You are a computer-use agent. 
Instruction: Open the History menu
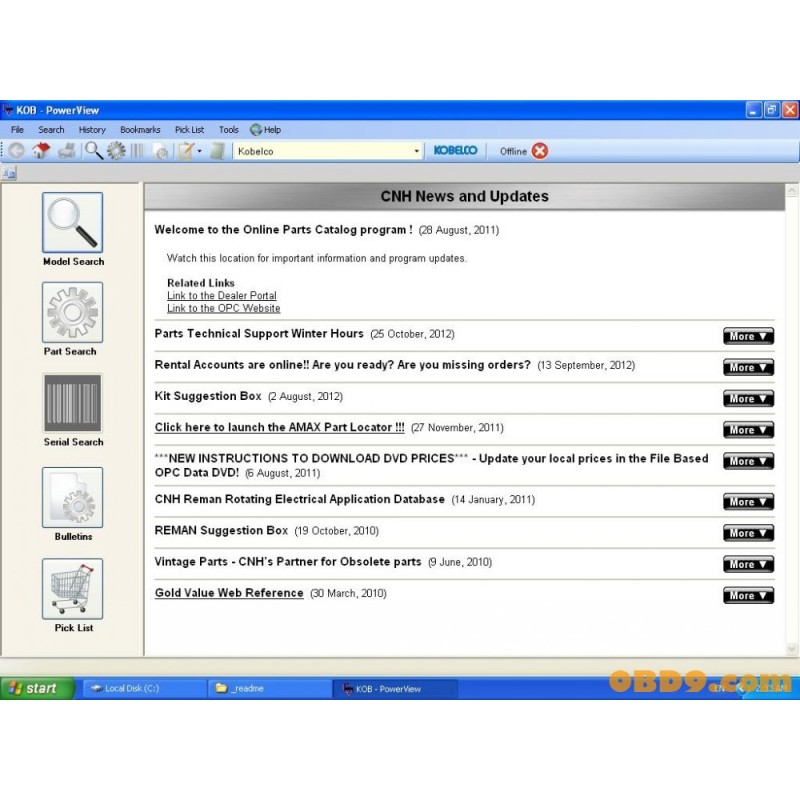point(92,130)
